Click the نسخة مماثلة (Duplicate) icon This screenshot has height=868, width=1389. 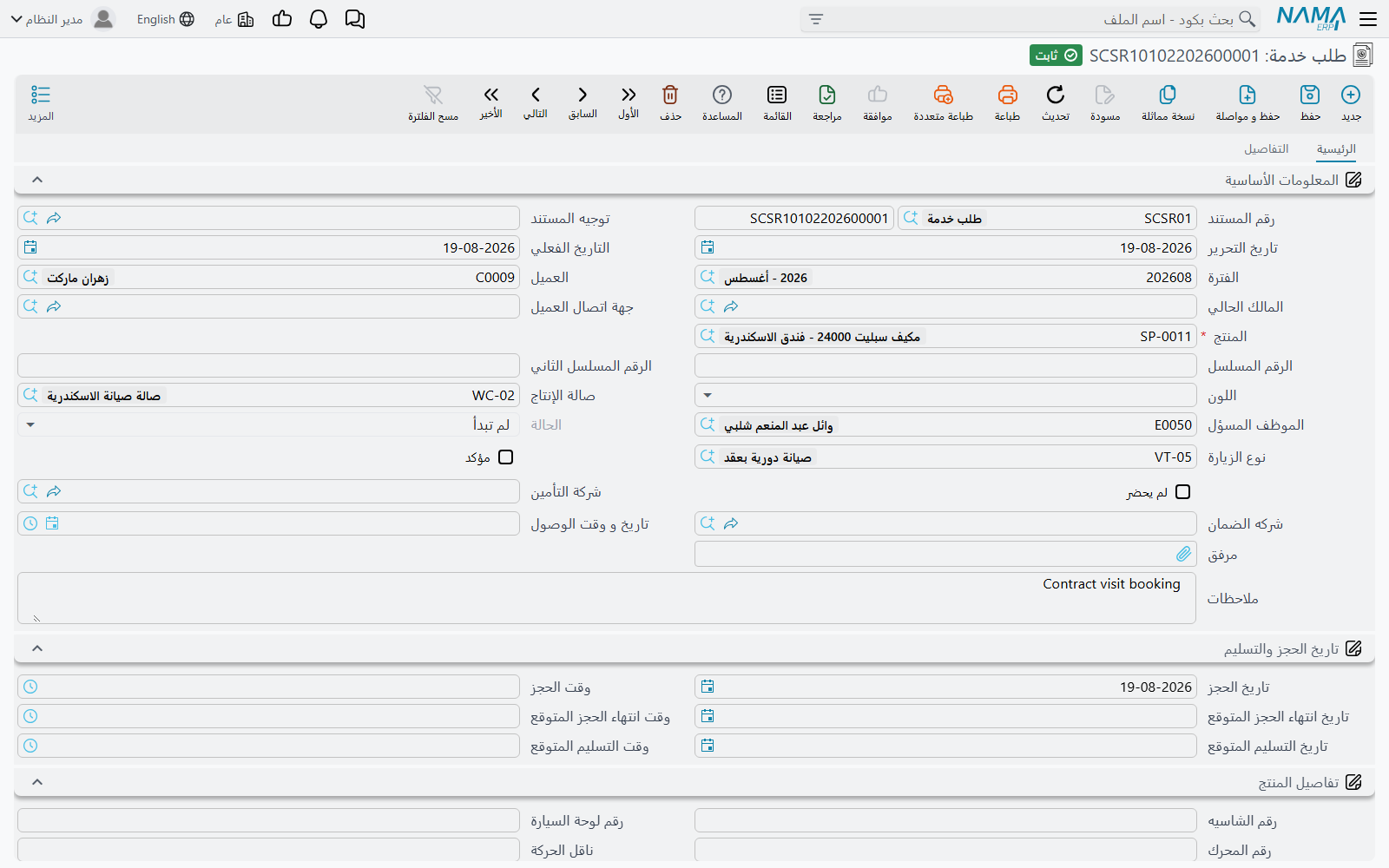1168,95
